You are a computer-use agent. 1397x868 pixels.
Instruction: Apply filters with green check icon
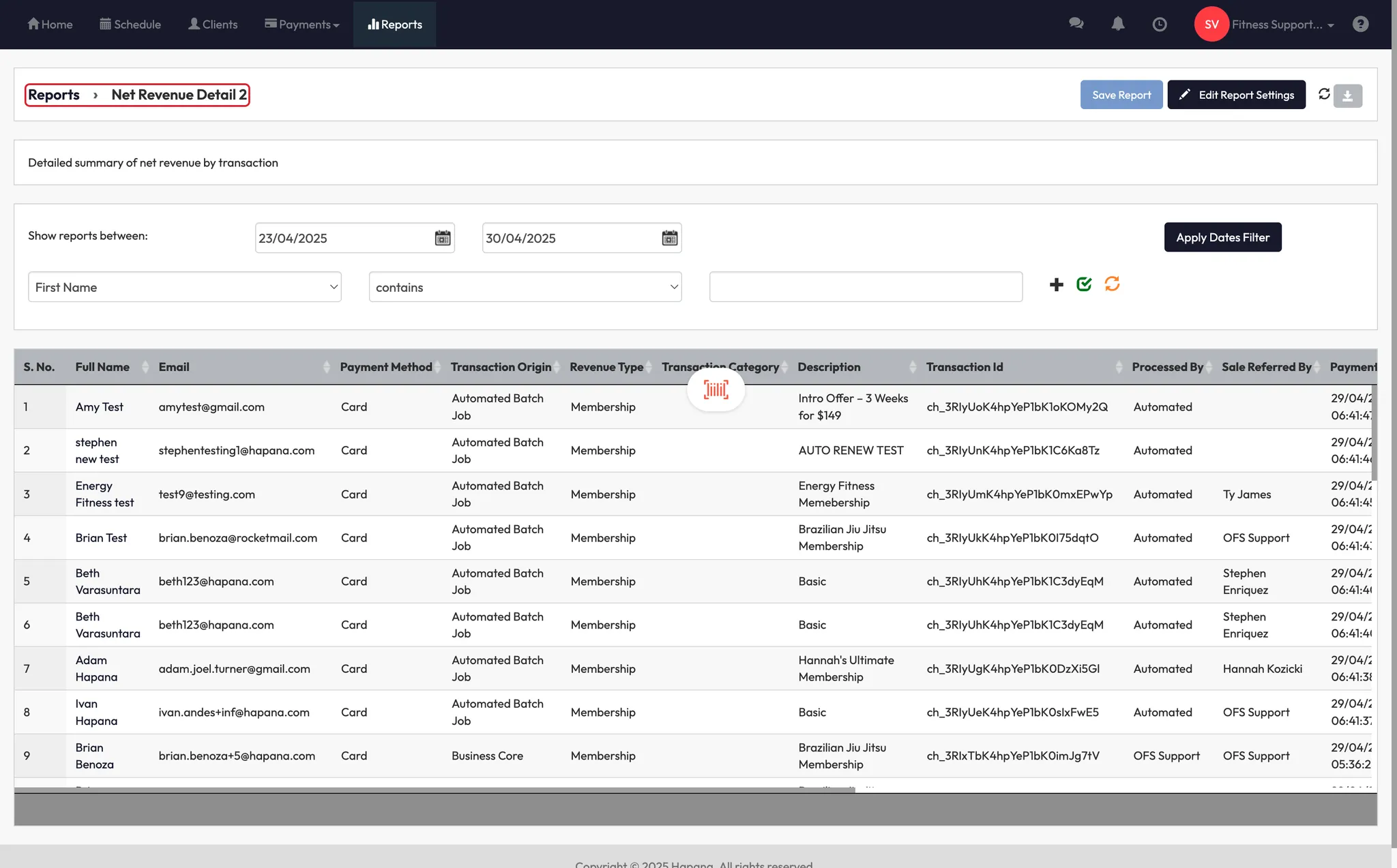click(x=1084, y=284)
